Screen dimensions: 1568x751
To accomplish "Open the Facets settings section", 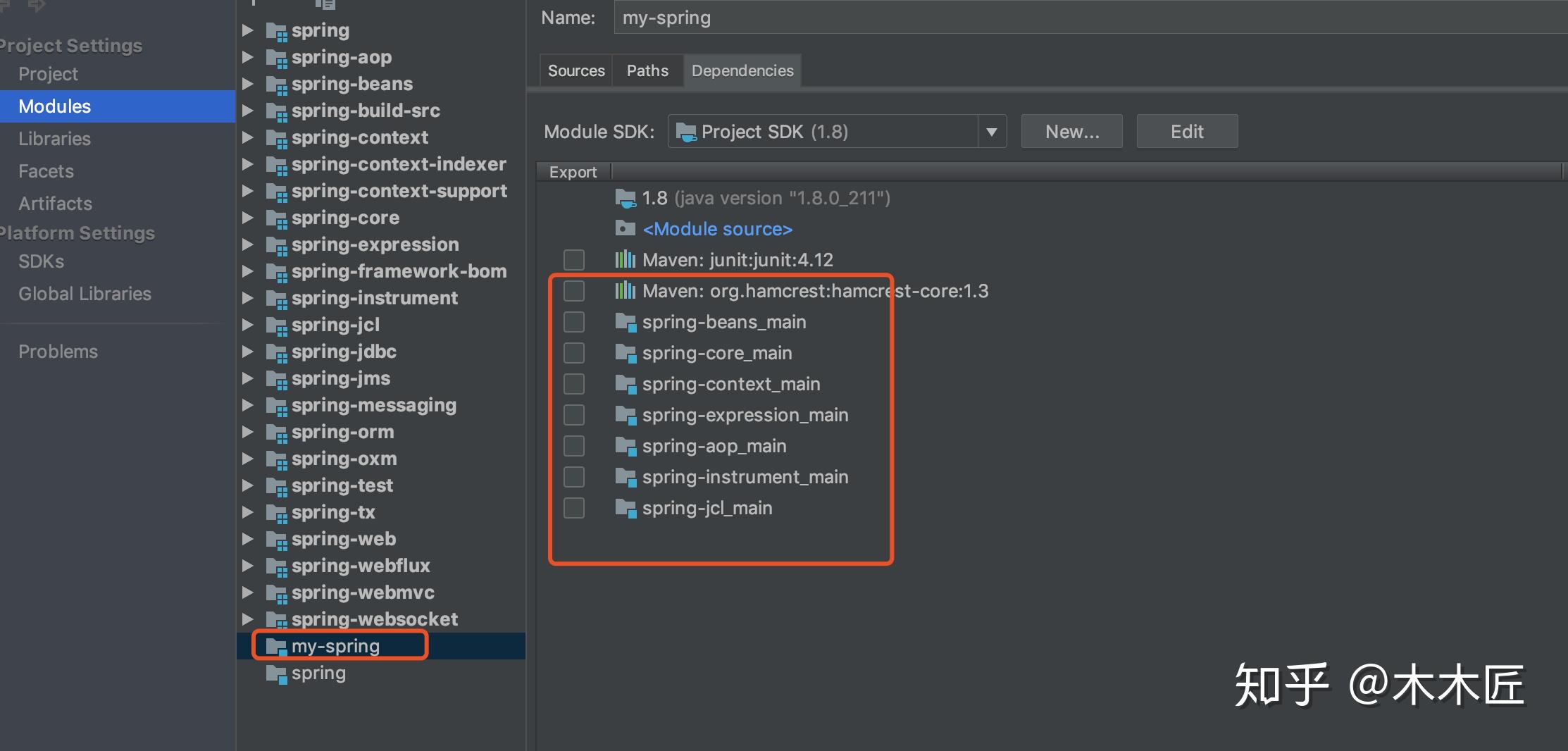I will [x=46, y=171].
